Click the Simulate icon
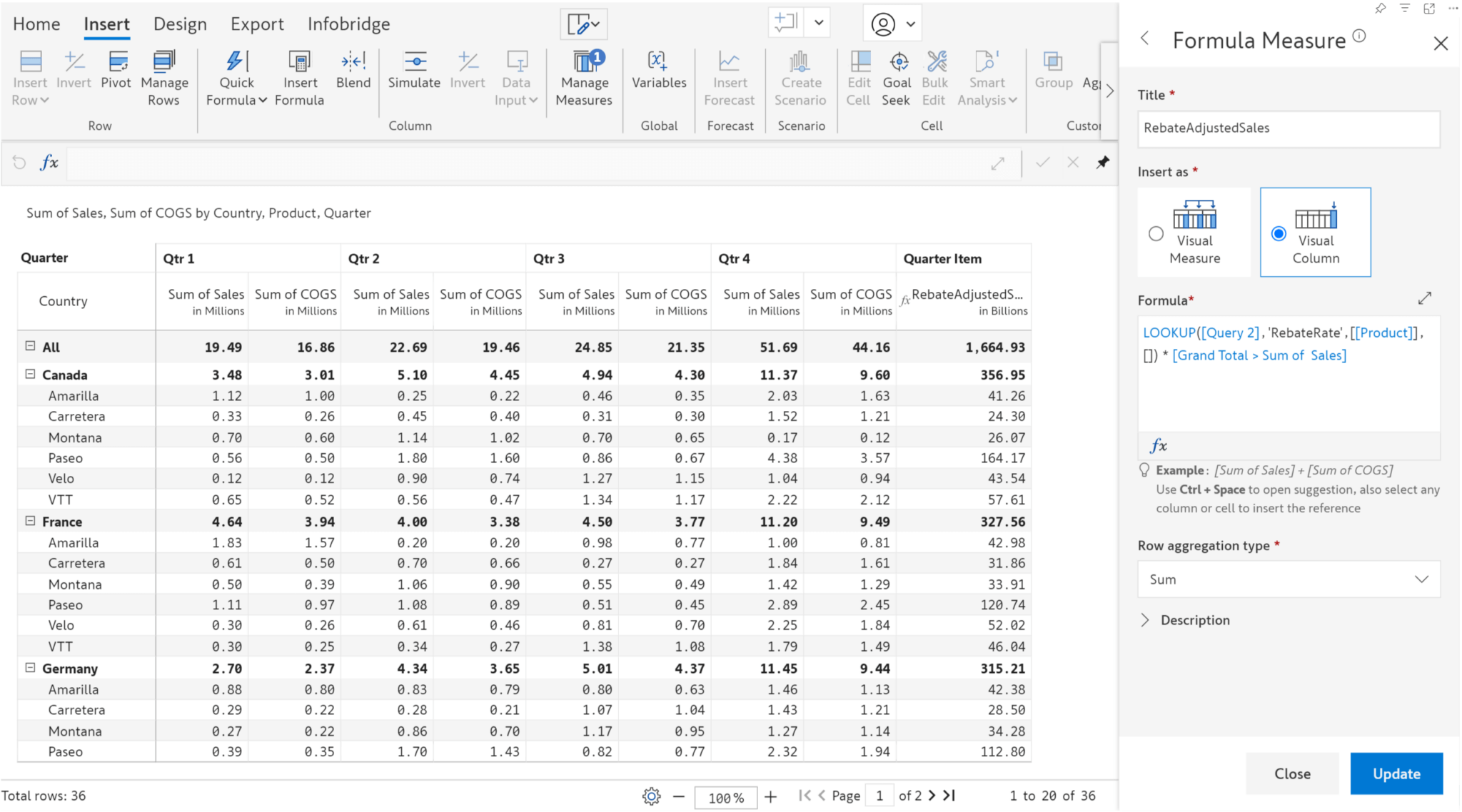 point(415,61)
